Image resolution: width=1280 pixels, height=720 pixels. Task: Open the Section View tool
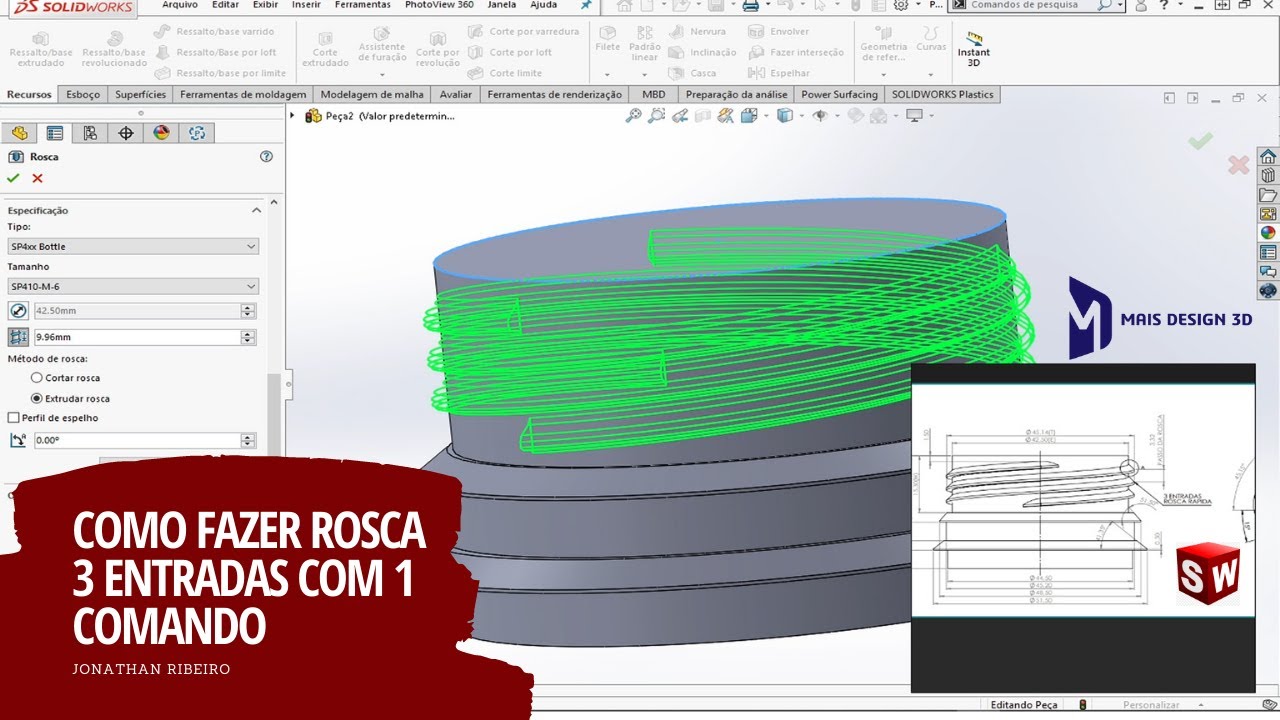coord(702,116)
